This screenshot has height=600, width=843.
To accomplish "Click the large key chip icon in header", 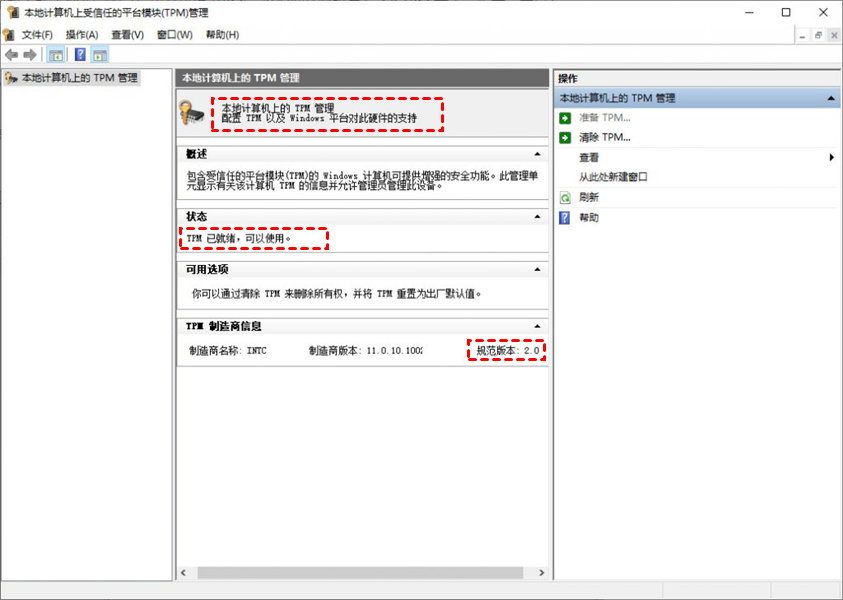I will [191, 113].
